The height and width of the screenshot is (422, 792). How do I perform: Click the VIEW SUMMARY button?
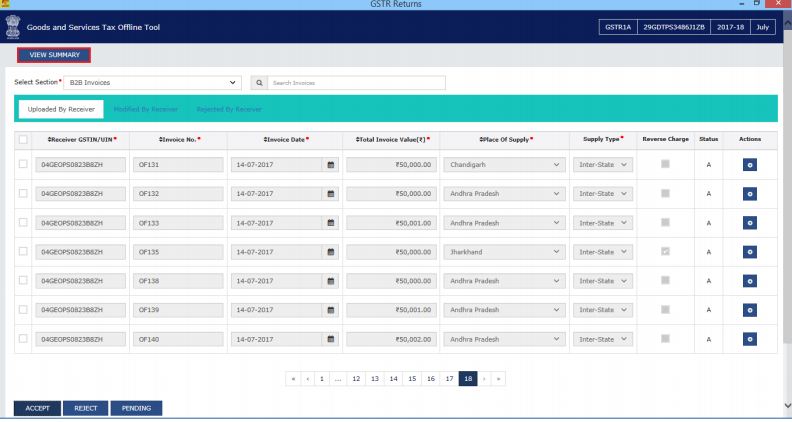[x=54, y=56]
